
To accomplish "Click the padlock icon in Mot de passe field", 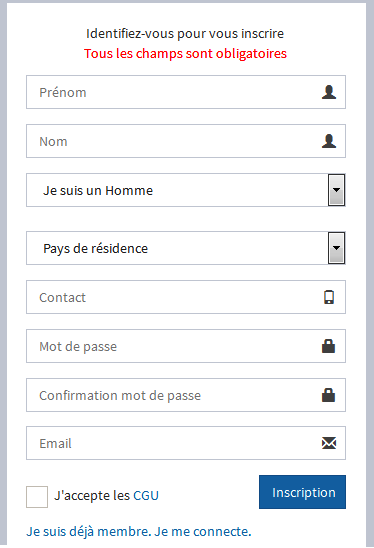I will coord(329,346).
